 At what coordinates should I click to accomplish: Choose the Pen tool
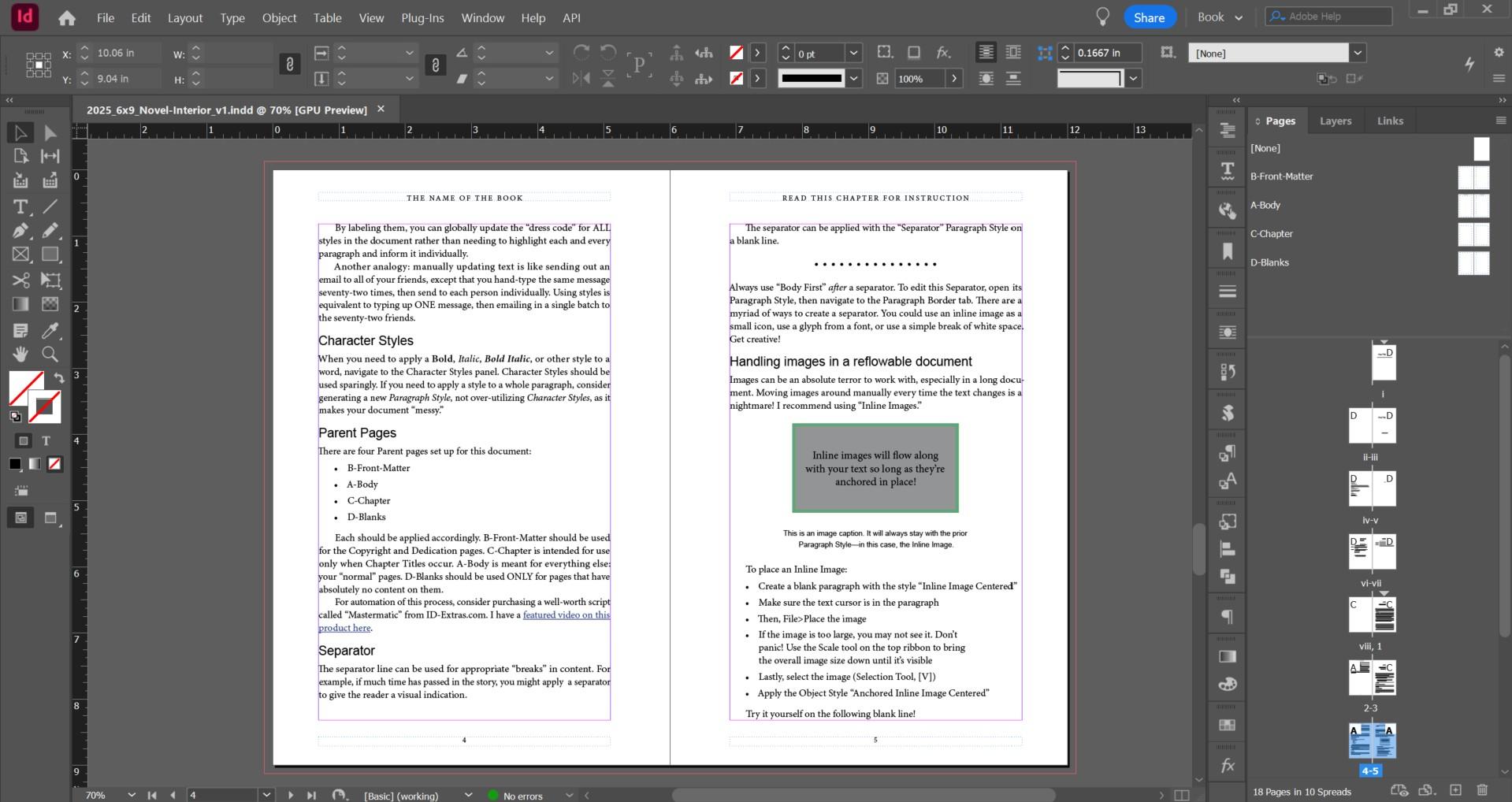click(x=20, y=231)
